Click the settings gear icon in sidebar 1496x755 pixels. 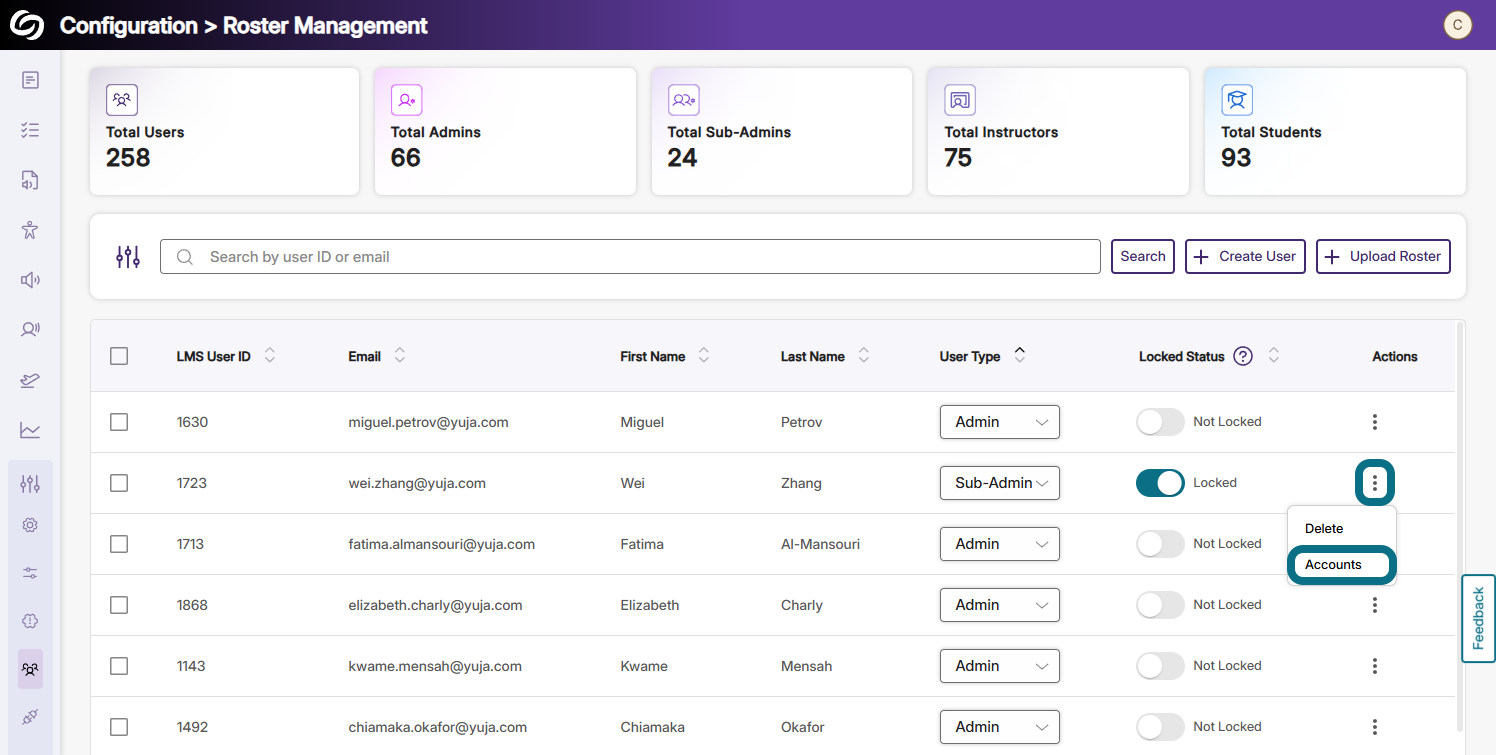30,525
